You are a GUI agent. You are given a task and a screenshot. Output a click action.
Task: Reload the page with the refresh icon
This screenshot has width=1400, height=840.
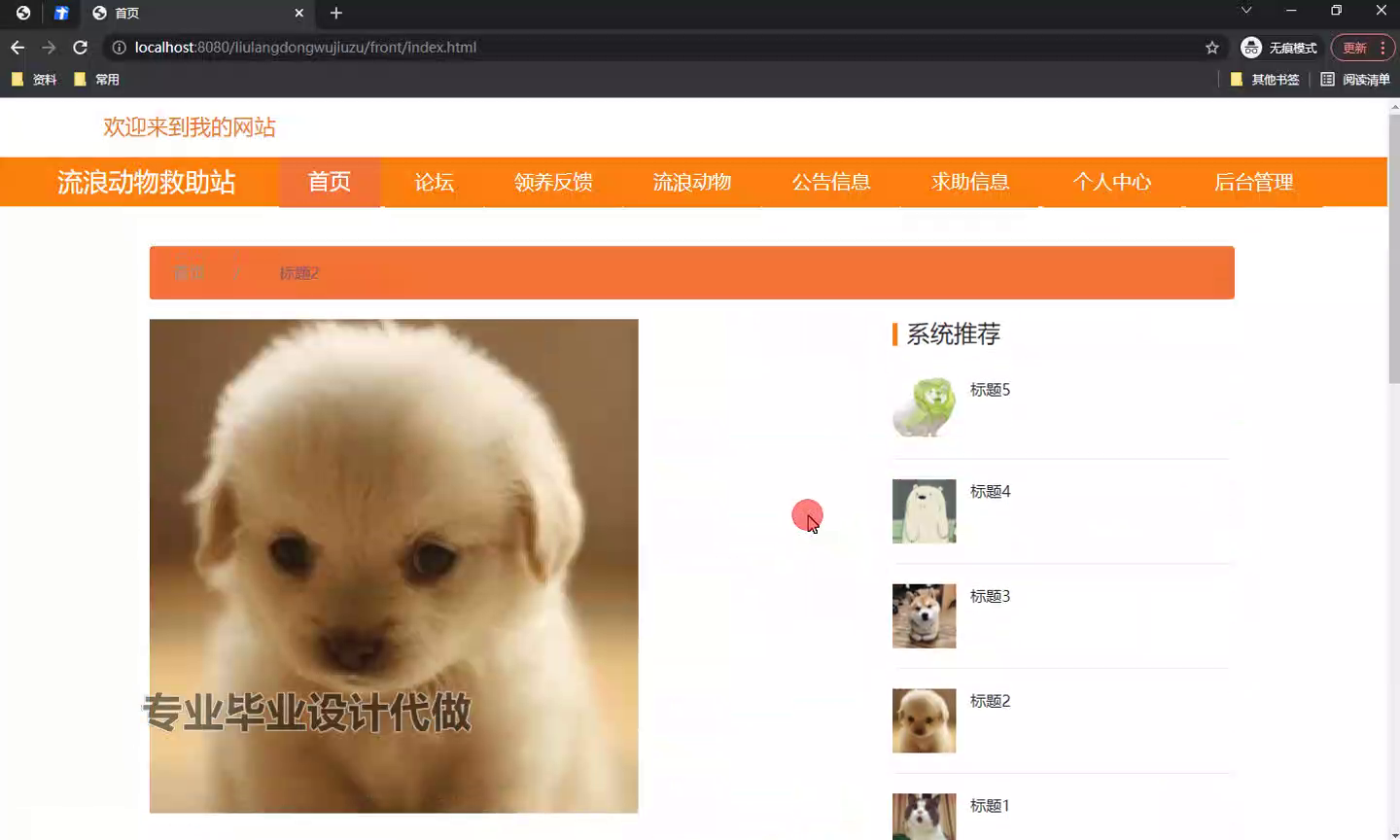[x=81, y=48]
